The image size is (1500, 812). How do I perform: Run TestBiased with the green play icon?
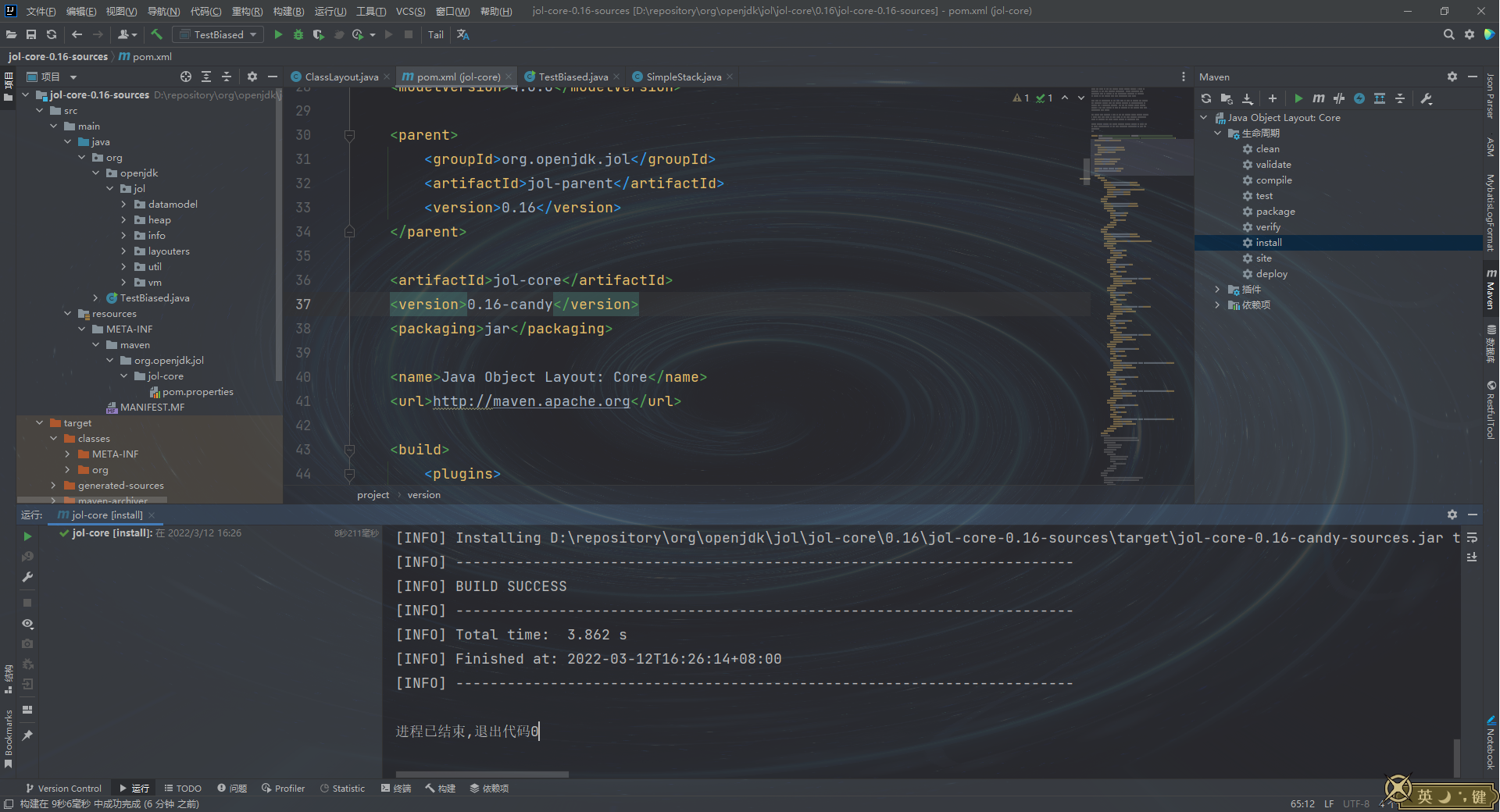point(278,34)
